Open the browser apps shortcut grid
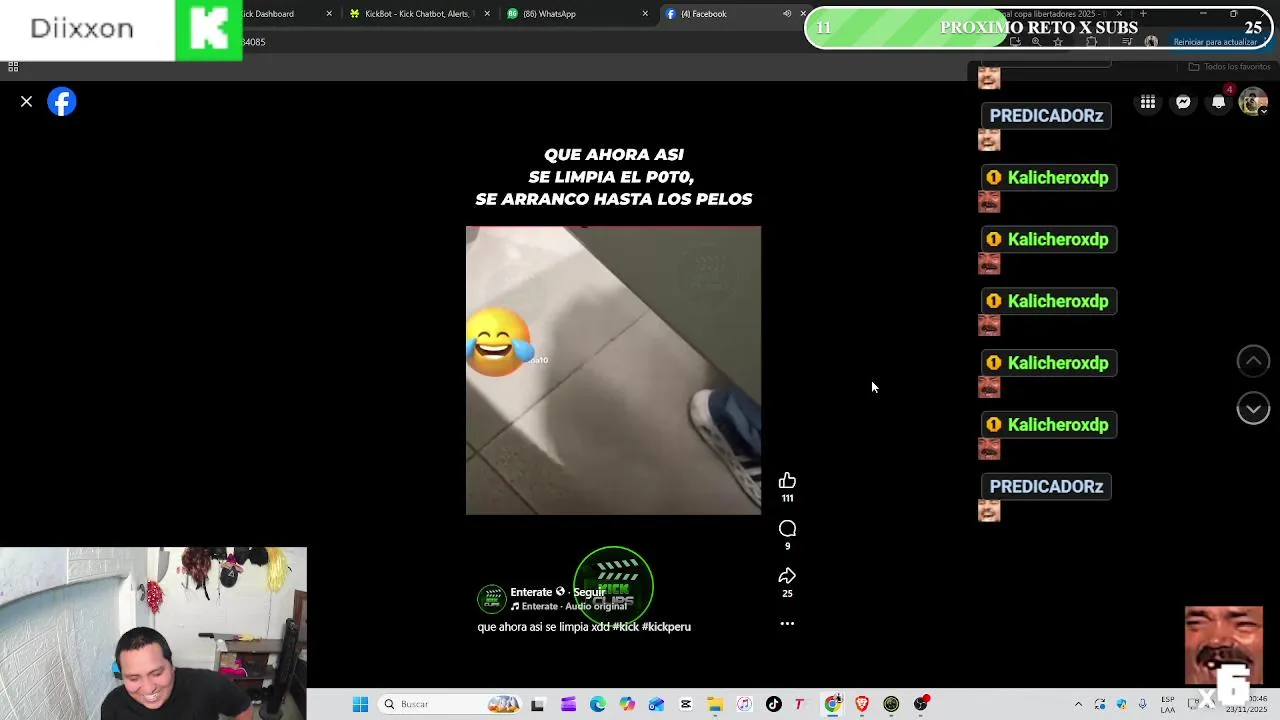The width and height of the screenshot is (1280, 720). click(13, 67)
